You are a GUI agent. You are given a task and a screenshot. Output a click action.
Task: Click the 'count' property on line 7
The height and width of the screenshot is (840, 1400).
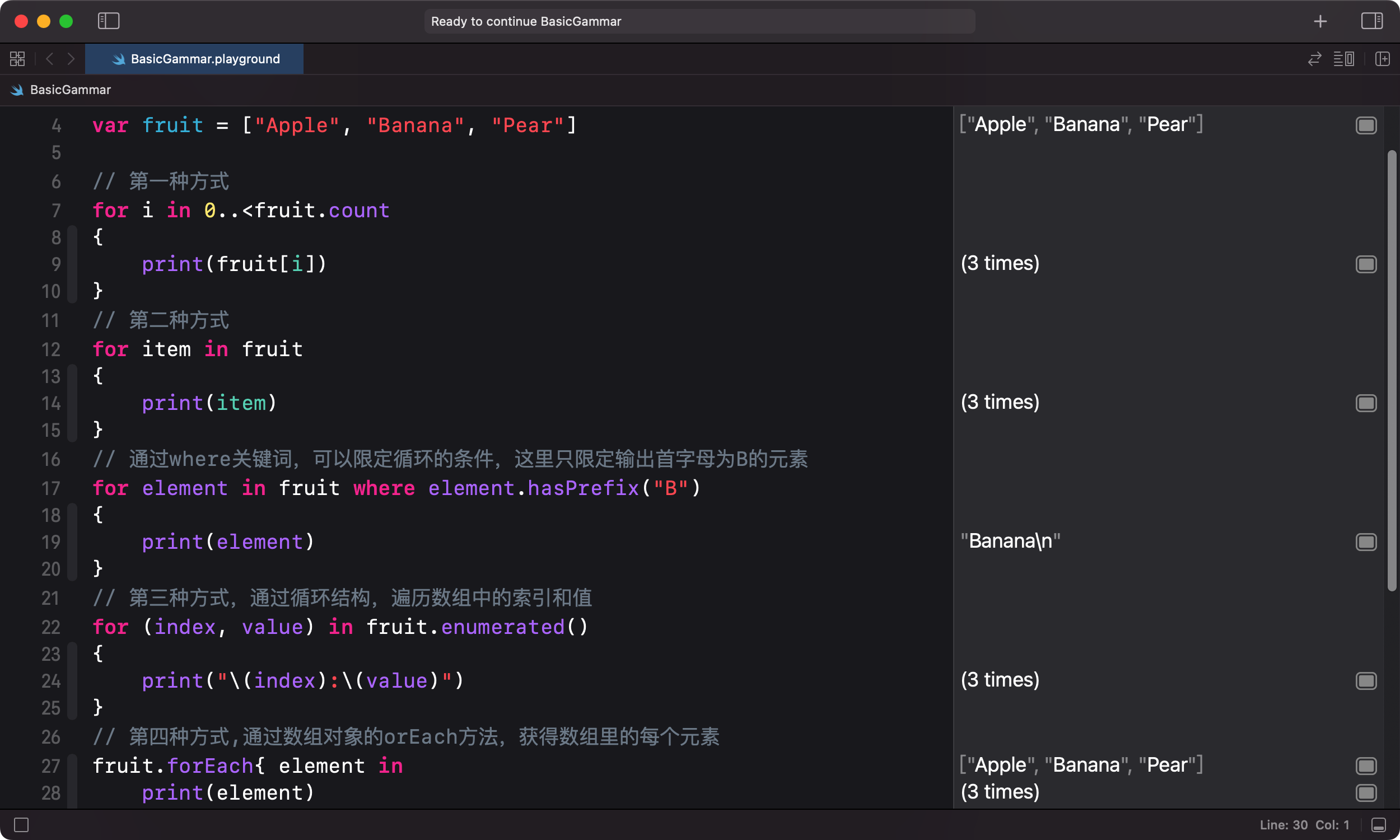click(359, 211)
